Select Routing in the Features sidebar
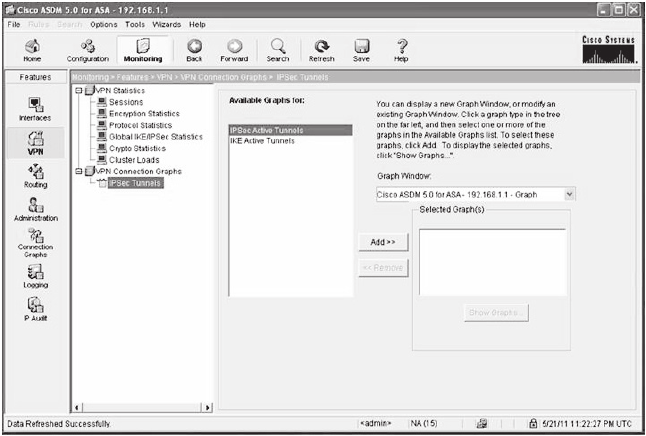The image size is (646, 436). pyautogui.click(x=35, y=176)
